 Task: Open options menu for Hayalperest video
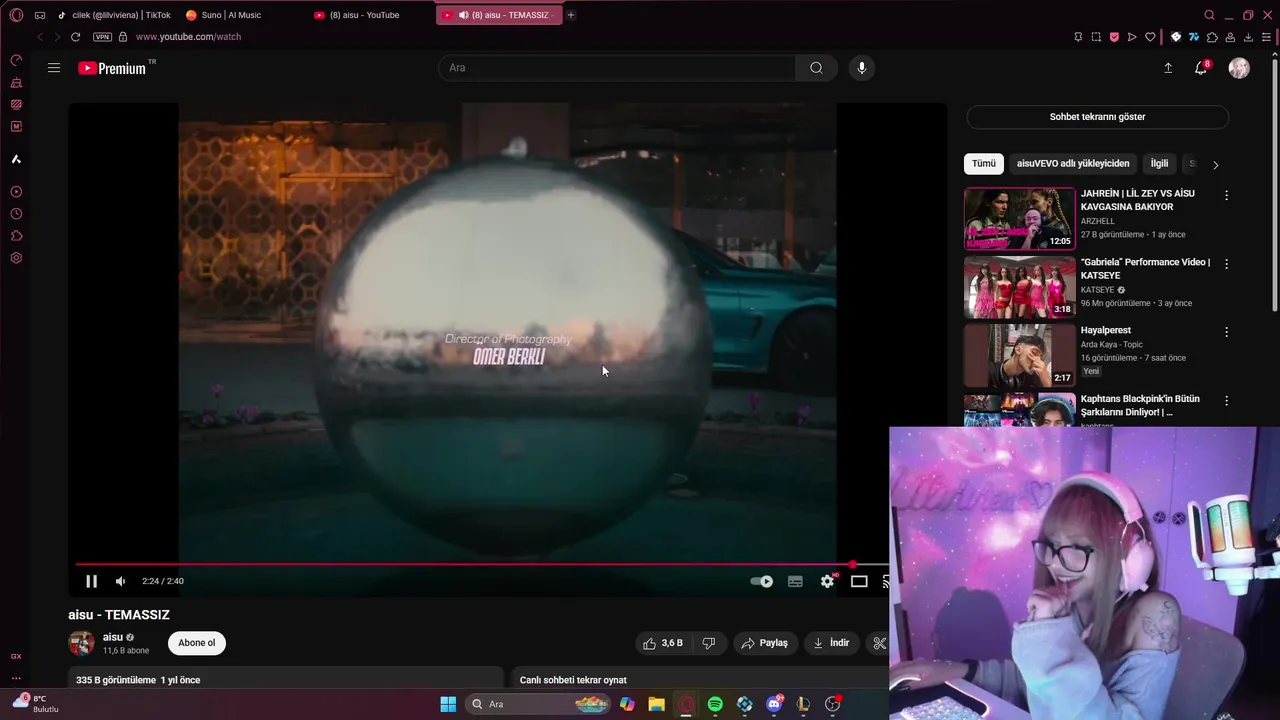(x=1226, y=332)
